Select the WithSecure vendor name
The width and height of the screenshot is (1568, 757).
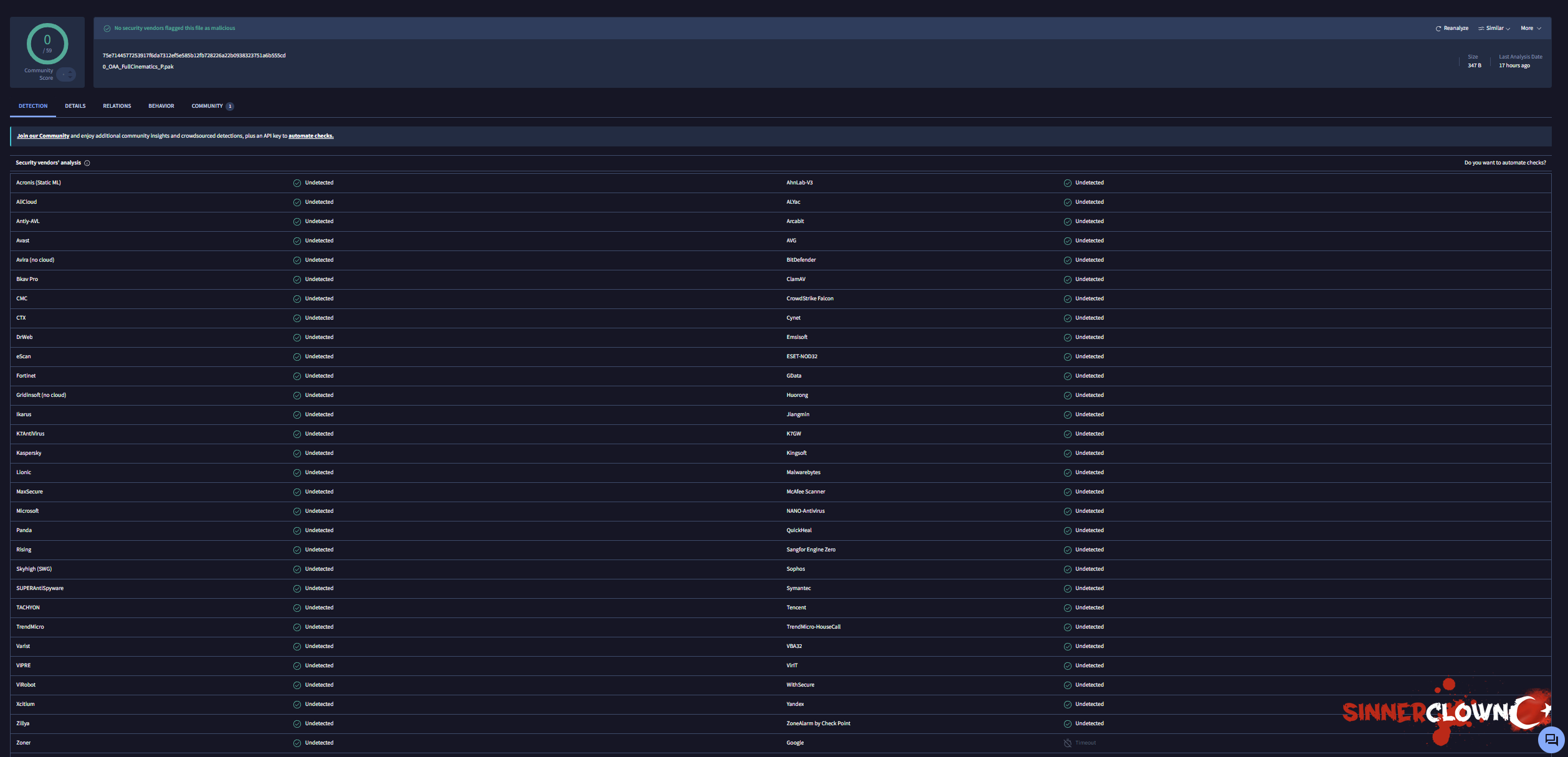(x=801, y=685)
